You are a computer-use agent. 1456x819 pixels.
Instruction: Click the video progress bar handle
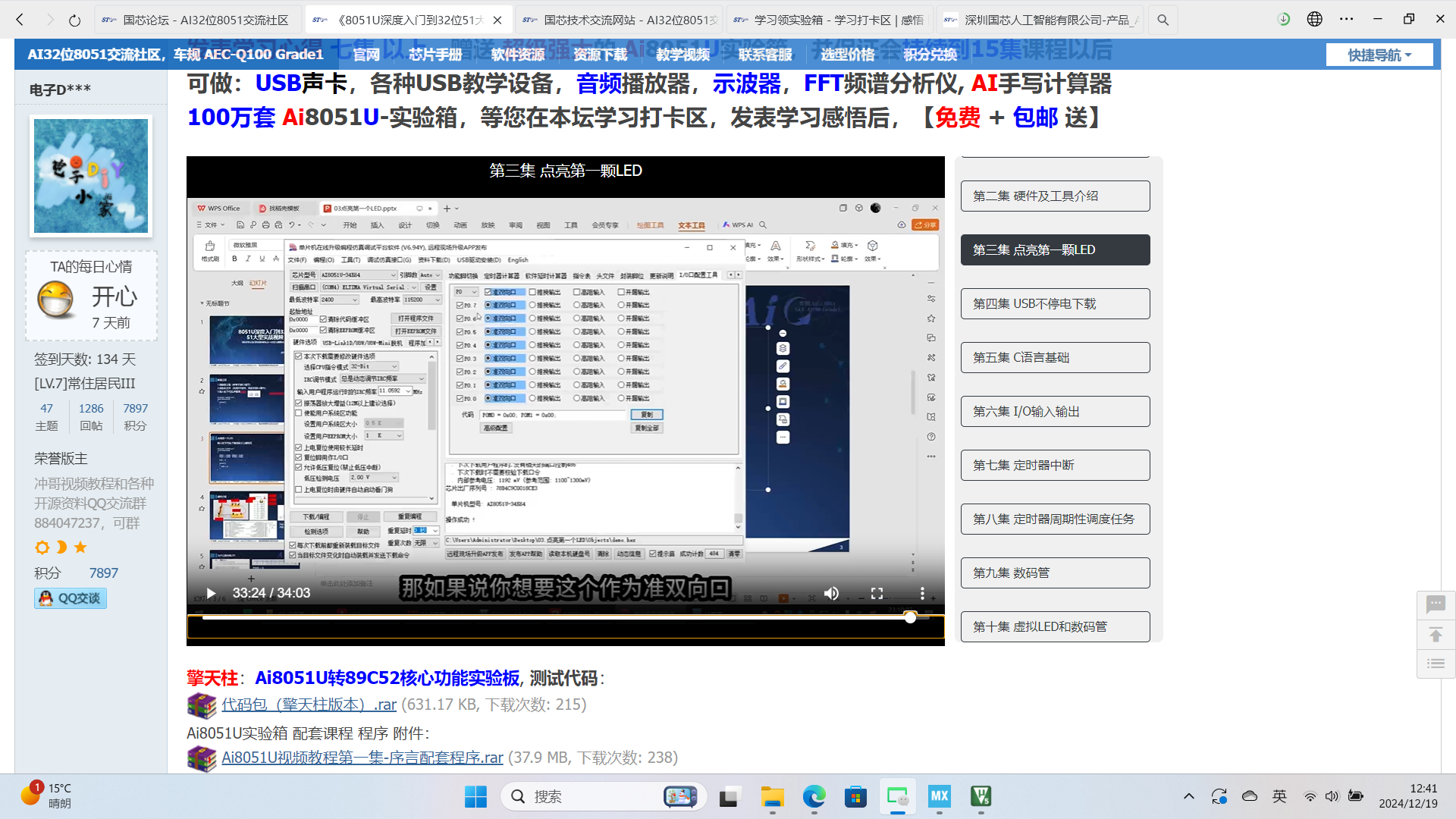(910, 617)
